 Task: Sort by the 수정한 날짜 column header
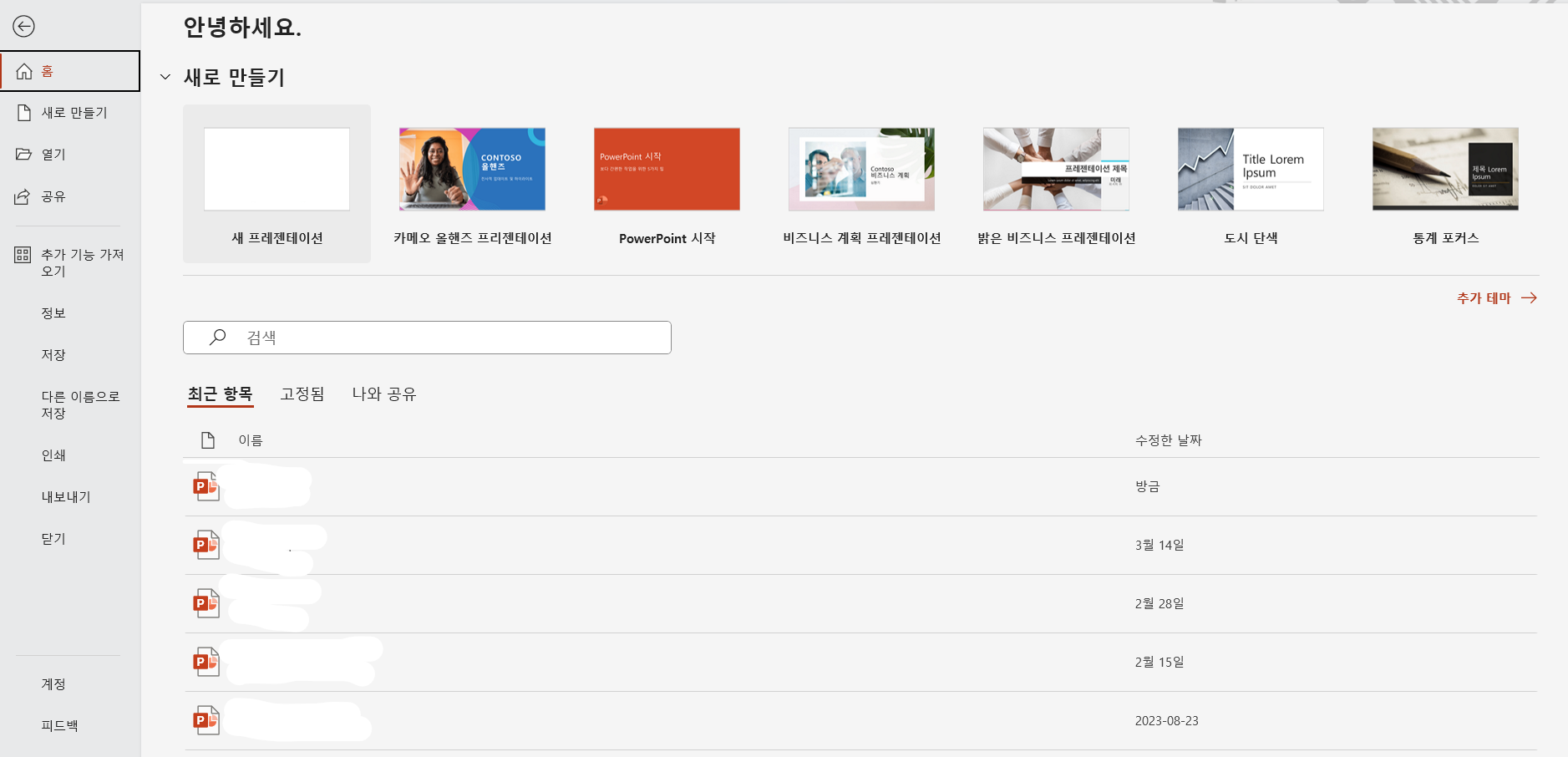pyautogui.click(x=1168, y=440)
